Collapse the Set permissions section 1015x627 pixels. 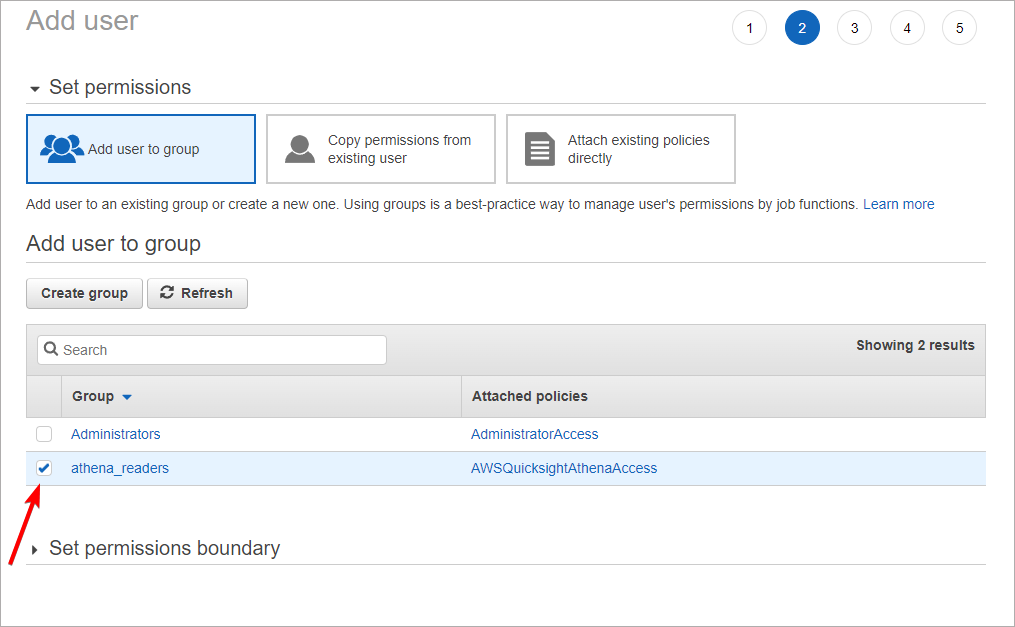tap(37, 88)
